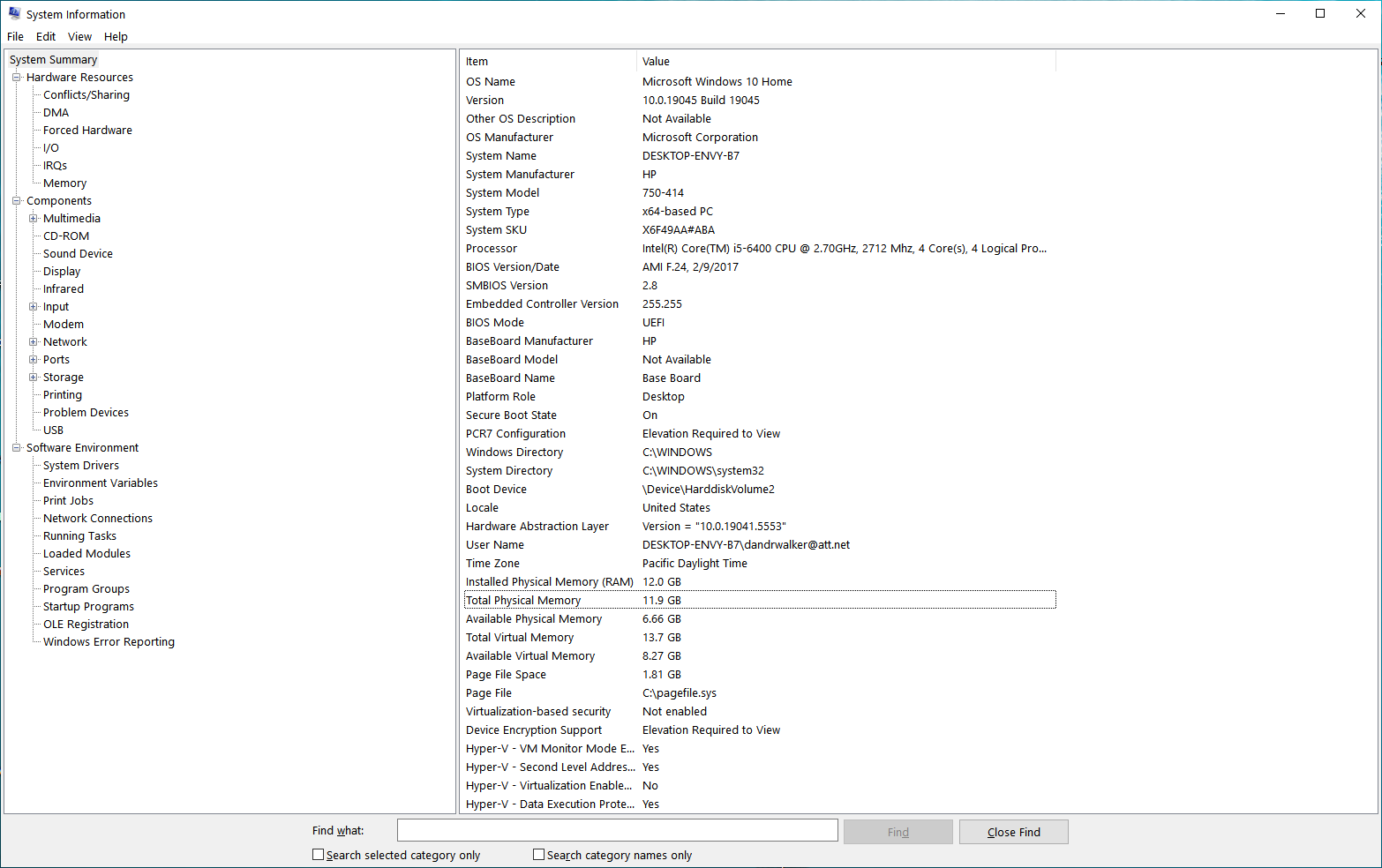Click the Available Physical Memory row
Image resolution: width=1382 pixels, height=868 pixels.
point(760,619)
